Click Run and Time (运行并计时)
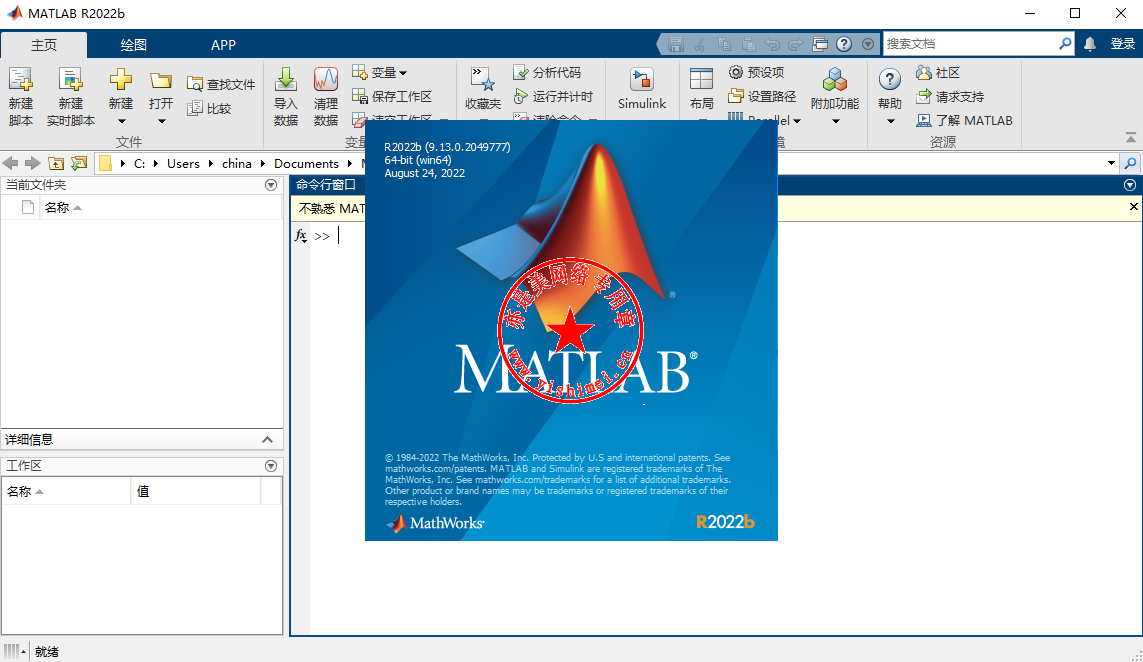This screenshot has width=1143, height=662. click(x=553, y=96)
